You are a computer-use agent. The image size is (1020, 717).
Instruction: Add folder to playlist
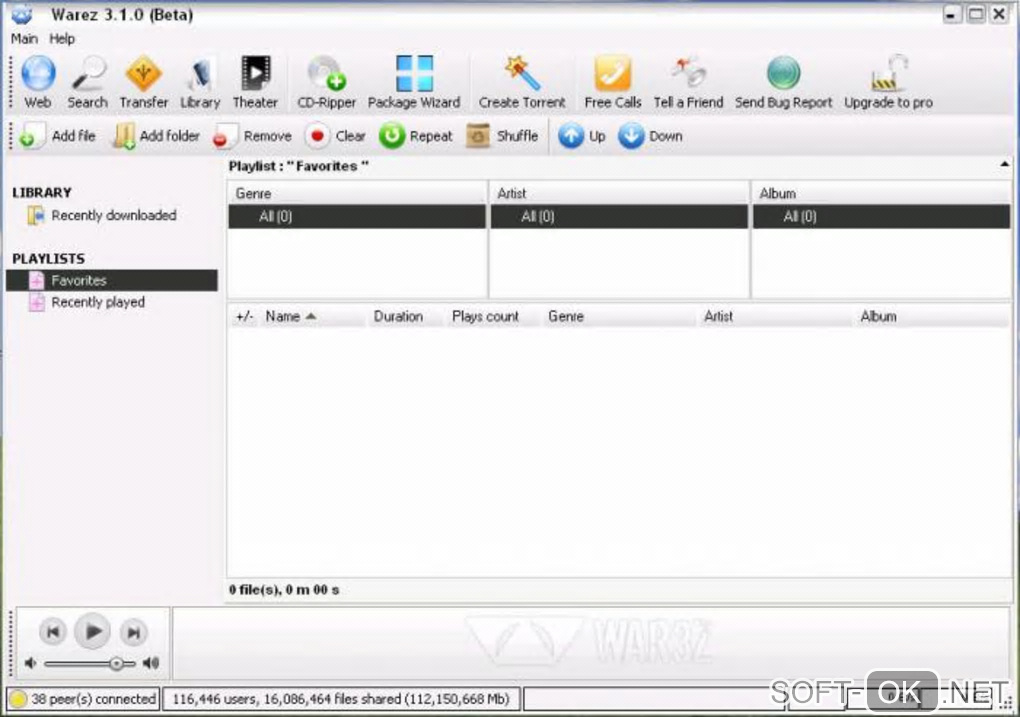click(x=156, y=136)
